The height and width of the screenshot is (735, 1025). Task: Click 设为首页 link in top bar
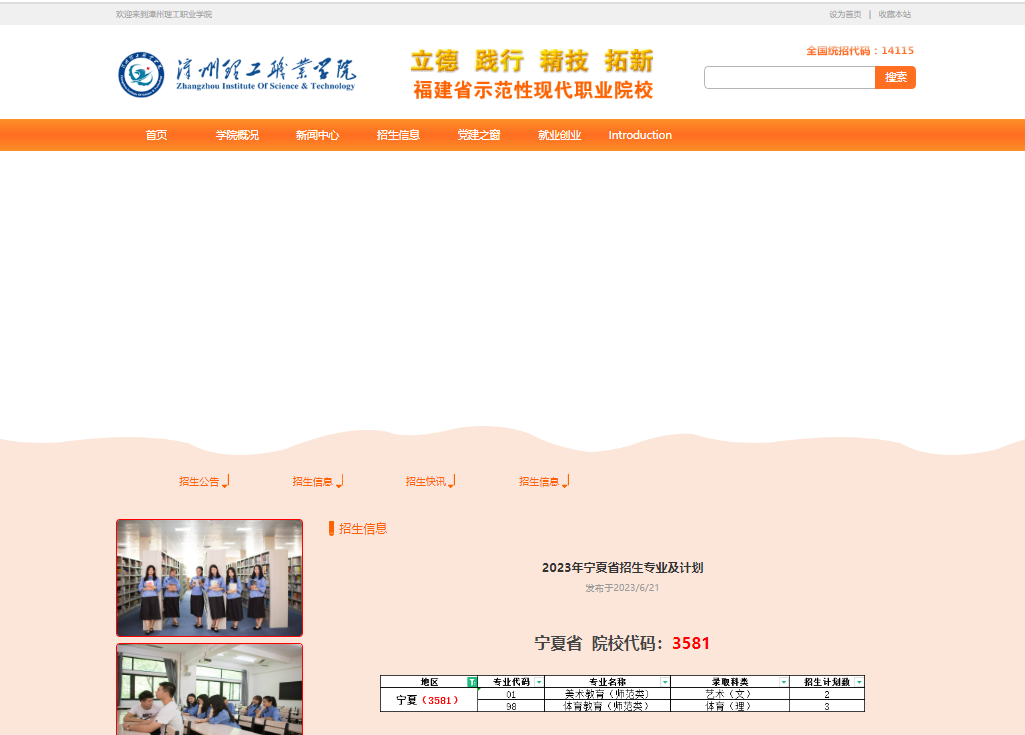845,14
